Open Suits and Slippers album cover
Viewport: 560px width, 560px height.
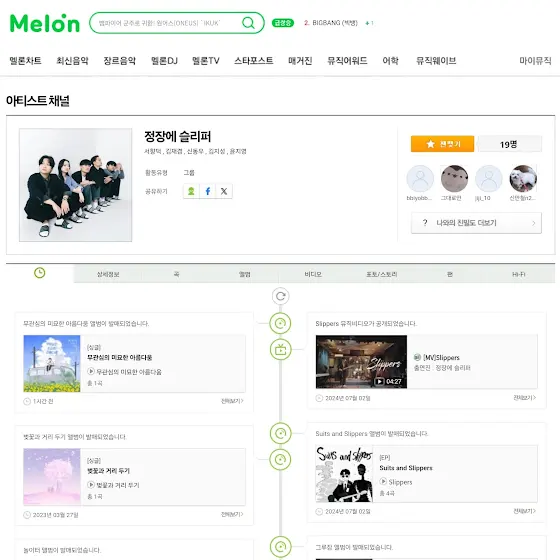pos(344,474)
